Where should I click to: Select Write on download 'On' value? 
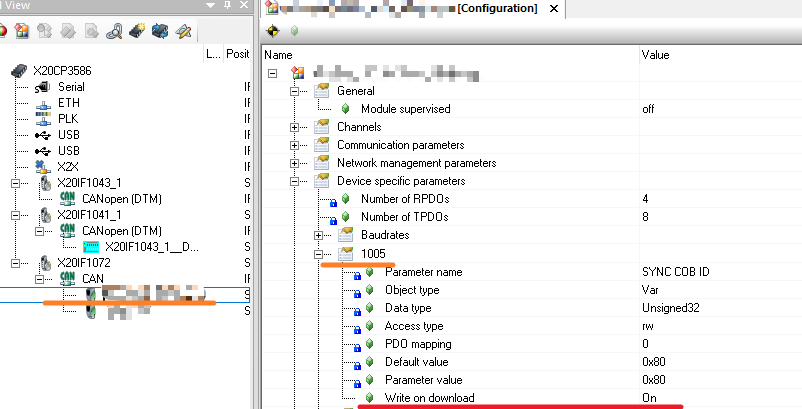(650, 398)
